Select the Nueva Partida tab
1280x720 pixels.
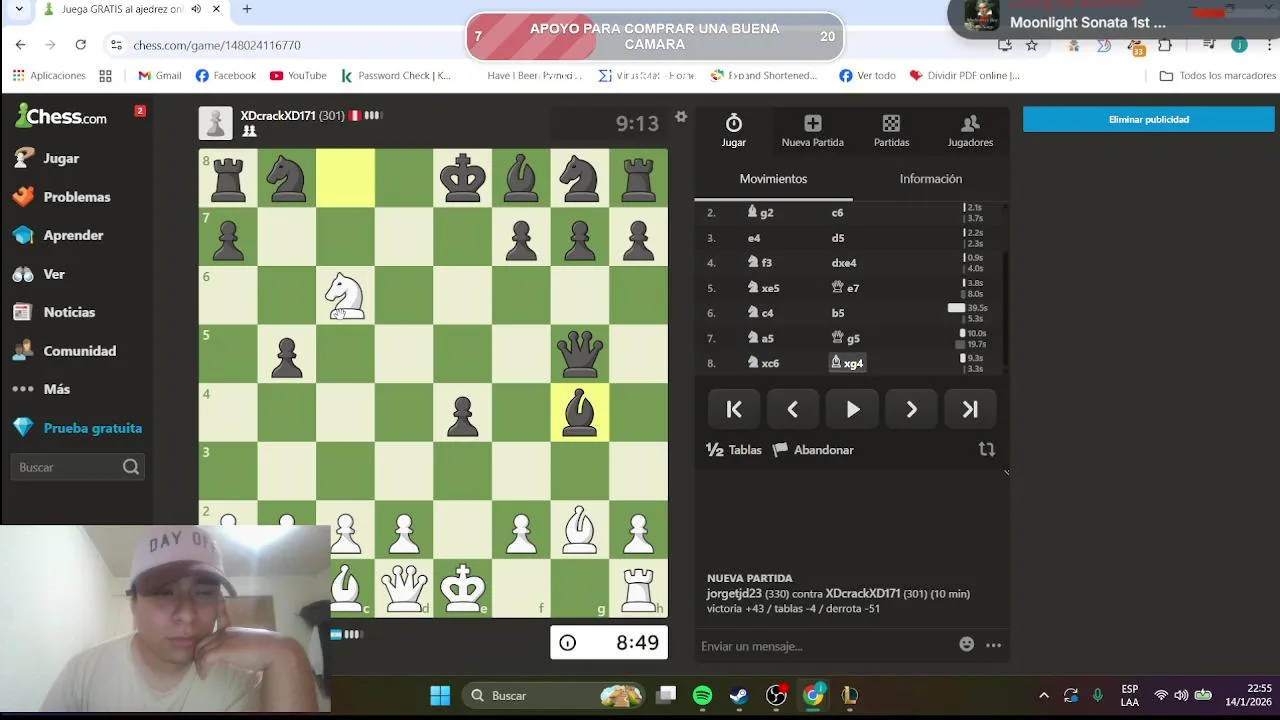pyautogui.click(x=812, y=131)
